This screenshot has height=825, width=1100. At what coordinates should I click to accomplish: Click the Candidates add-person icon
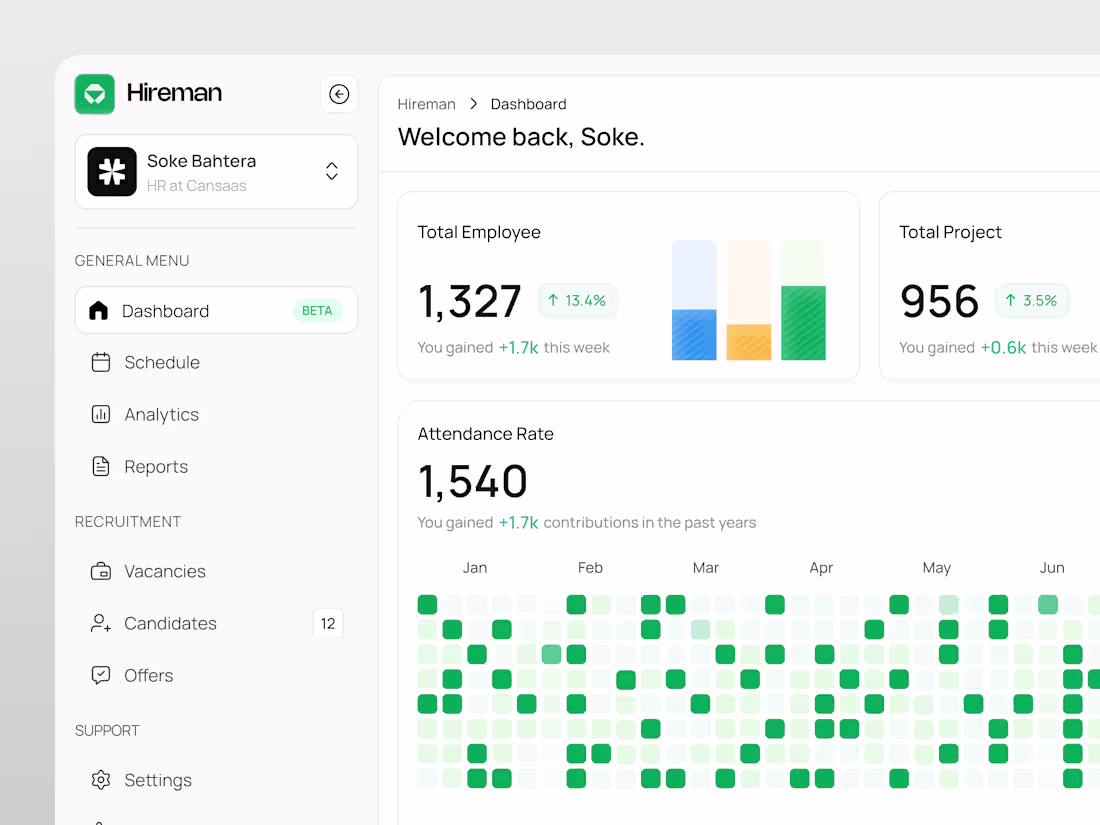[x=100, y=623]
